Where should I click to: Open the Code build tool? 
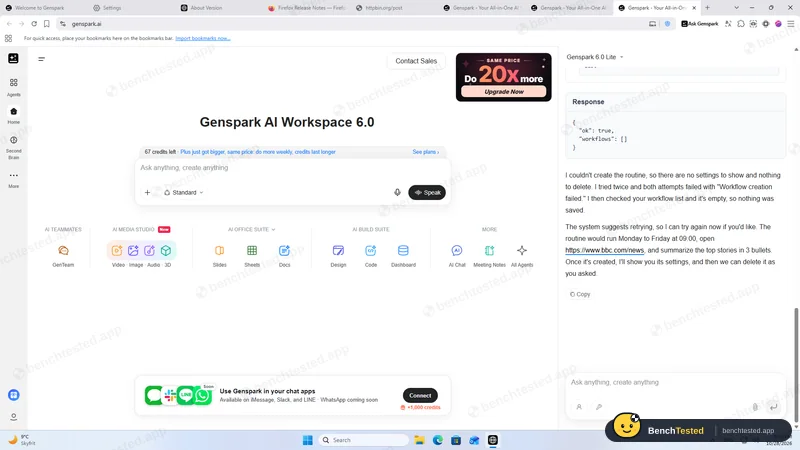tap(371, 251)
